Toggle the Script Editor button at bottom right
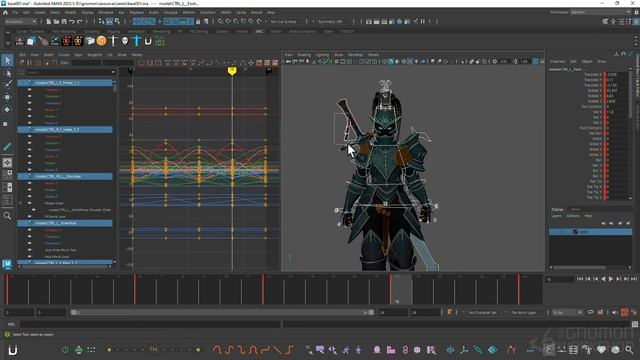 coord(635,324)
